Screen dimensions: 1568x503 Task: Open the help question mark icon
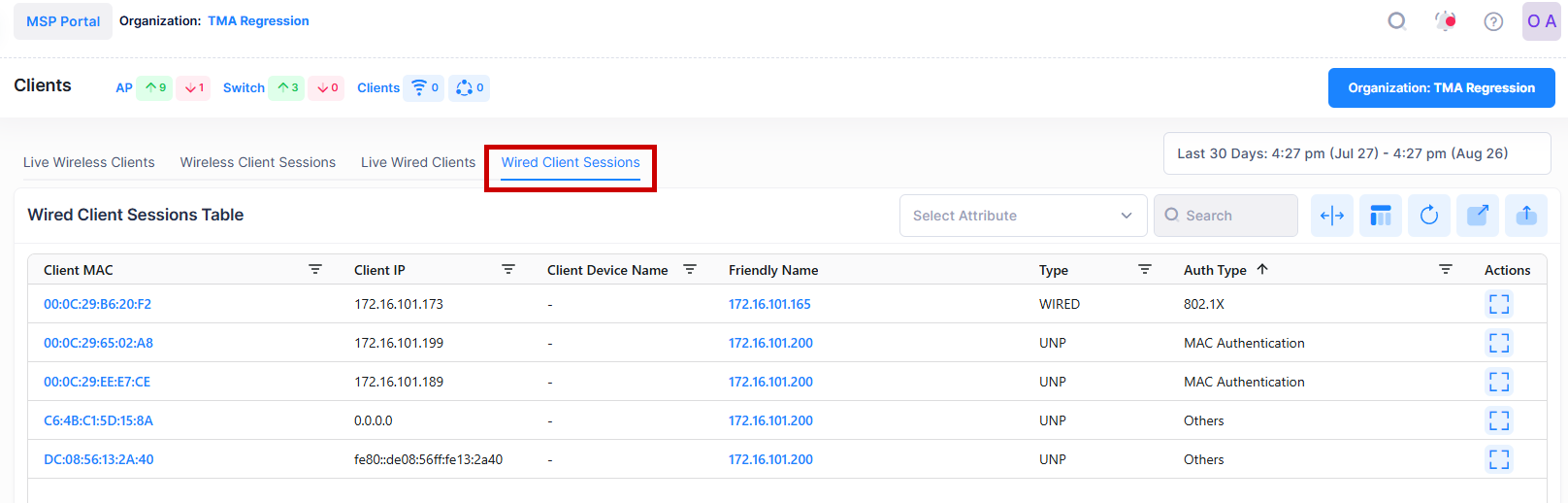[1493, 21]
